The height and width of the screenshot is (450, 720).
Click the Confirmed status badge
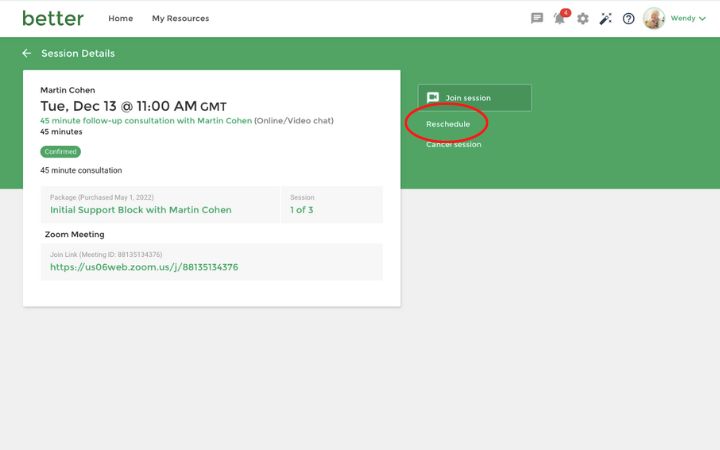61,152
